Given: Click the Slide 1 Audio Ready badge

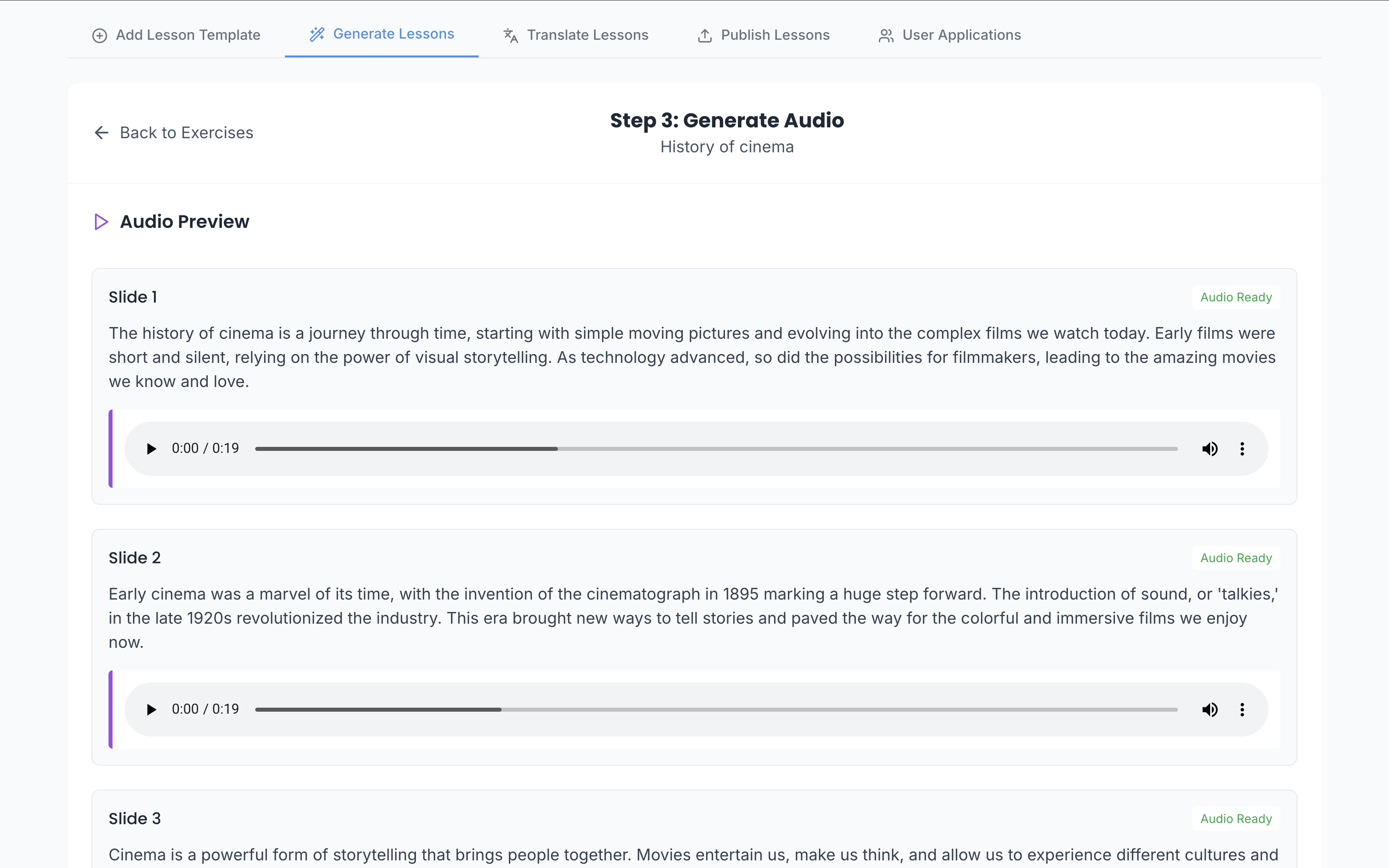Looking at the screenshot, I should (x=1236, y=297).
